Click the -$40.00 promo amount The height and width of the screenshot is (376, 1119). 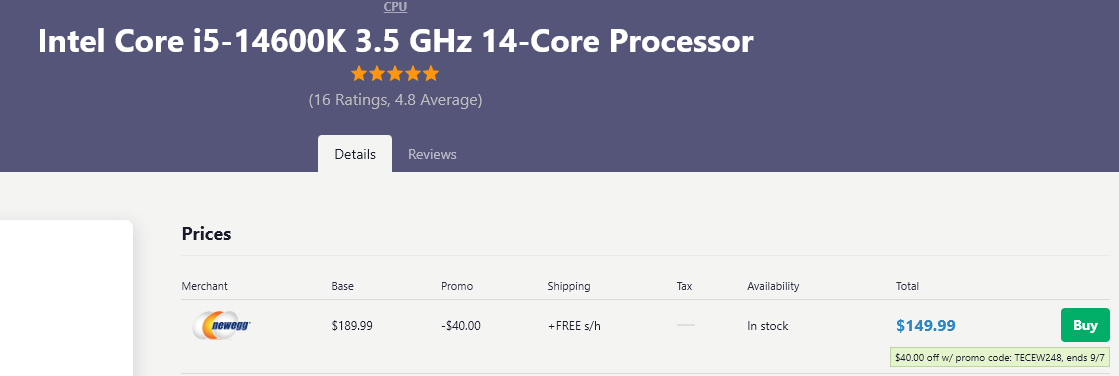click(x=461, y=326)
